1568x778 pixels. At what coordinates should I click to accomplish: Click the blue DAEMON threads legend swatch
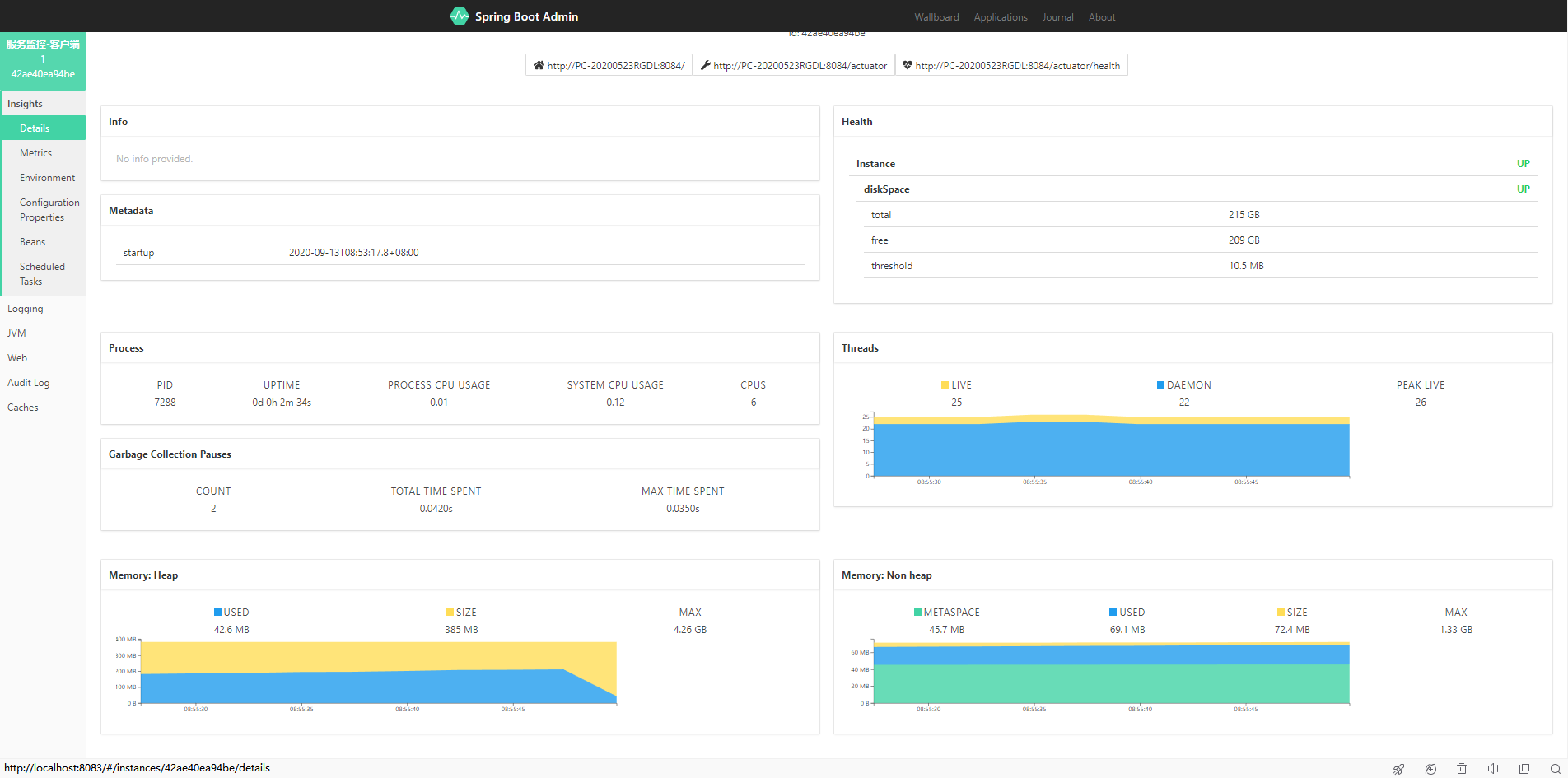coord(1160,385)
